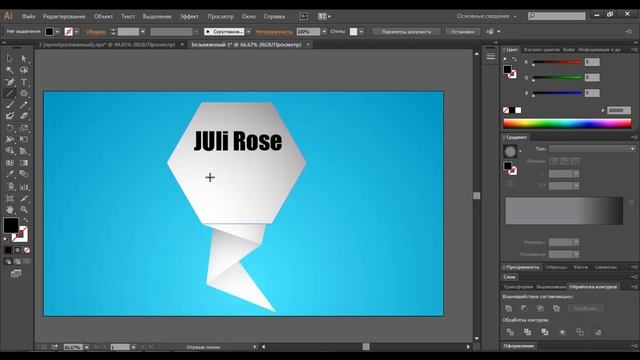
Task: Select the Hand tool
Action: click(9, 210)
